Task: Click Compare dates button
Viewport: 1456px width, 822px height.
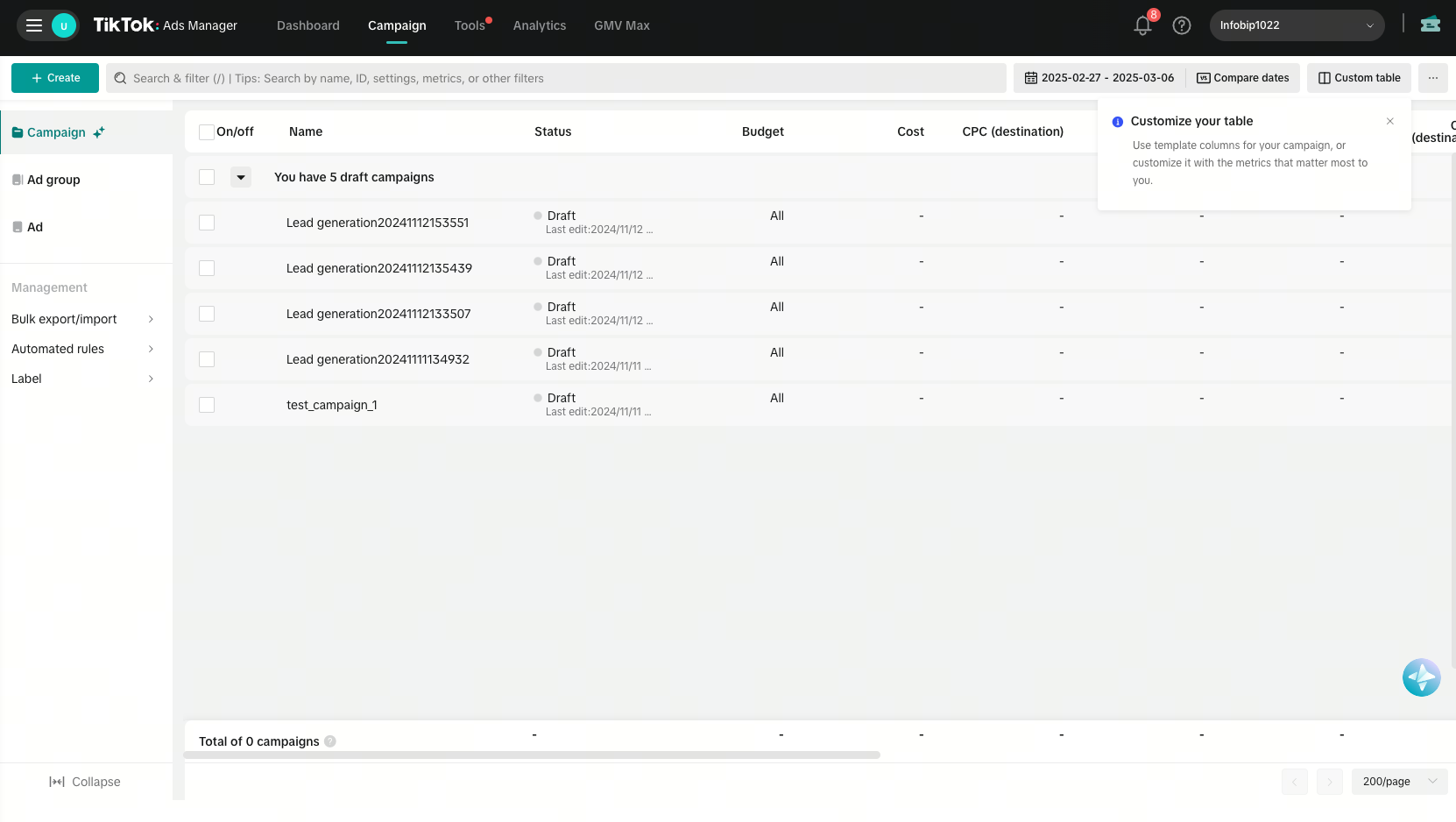Action: [x=1243, y=78]
